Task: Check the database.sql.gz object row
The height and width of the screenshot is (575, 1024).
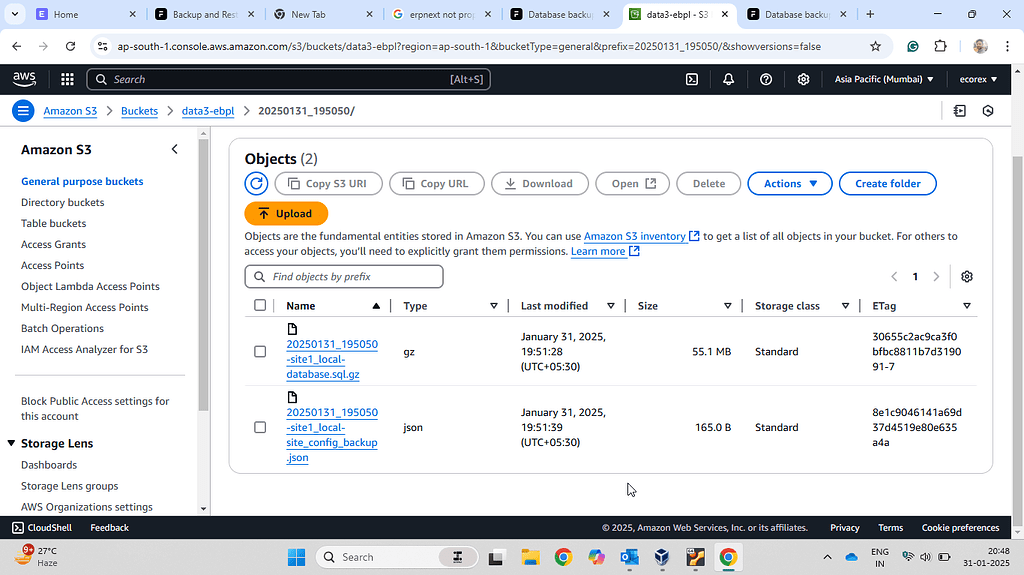Action: (260, 352)
